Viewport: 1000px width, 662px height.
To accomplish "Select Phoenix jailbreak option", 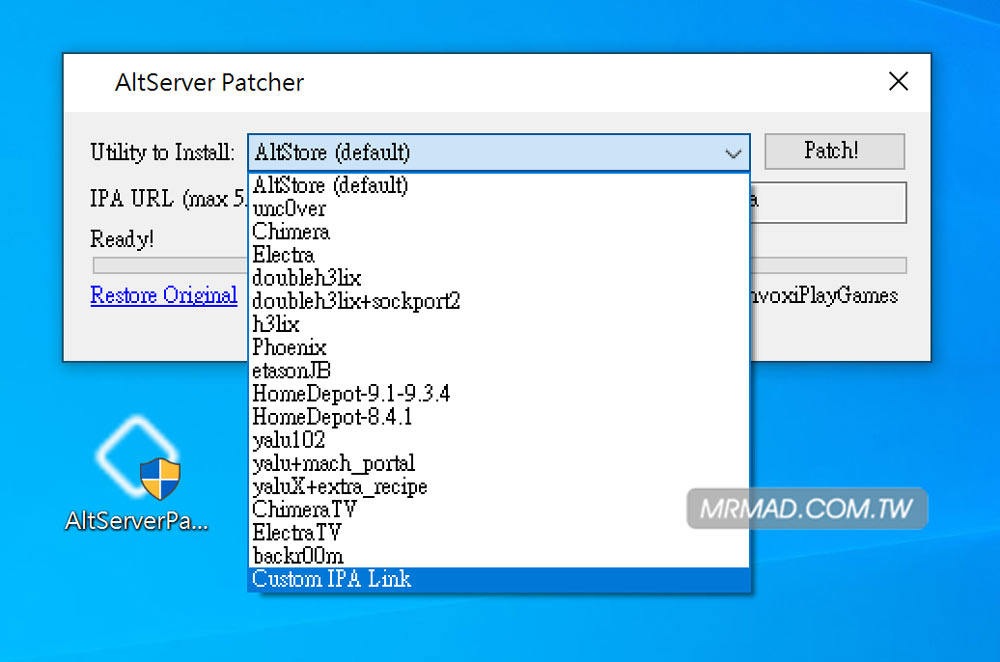I will coord(499,347).
